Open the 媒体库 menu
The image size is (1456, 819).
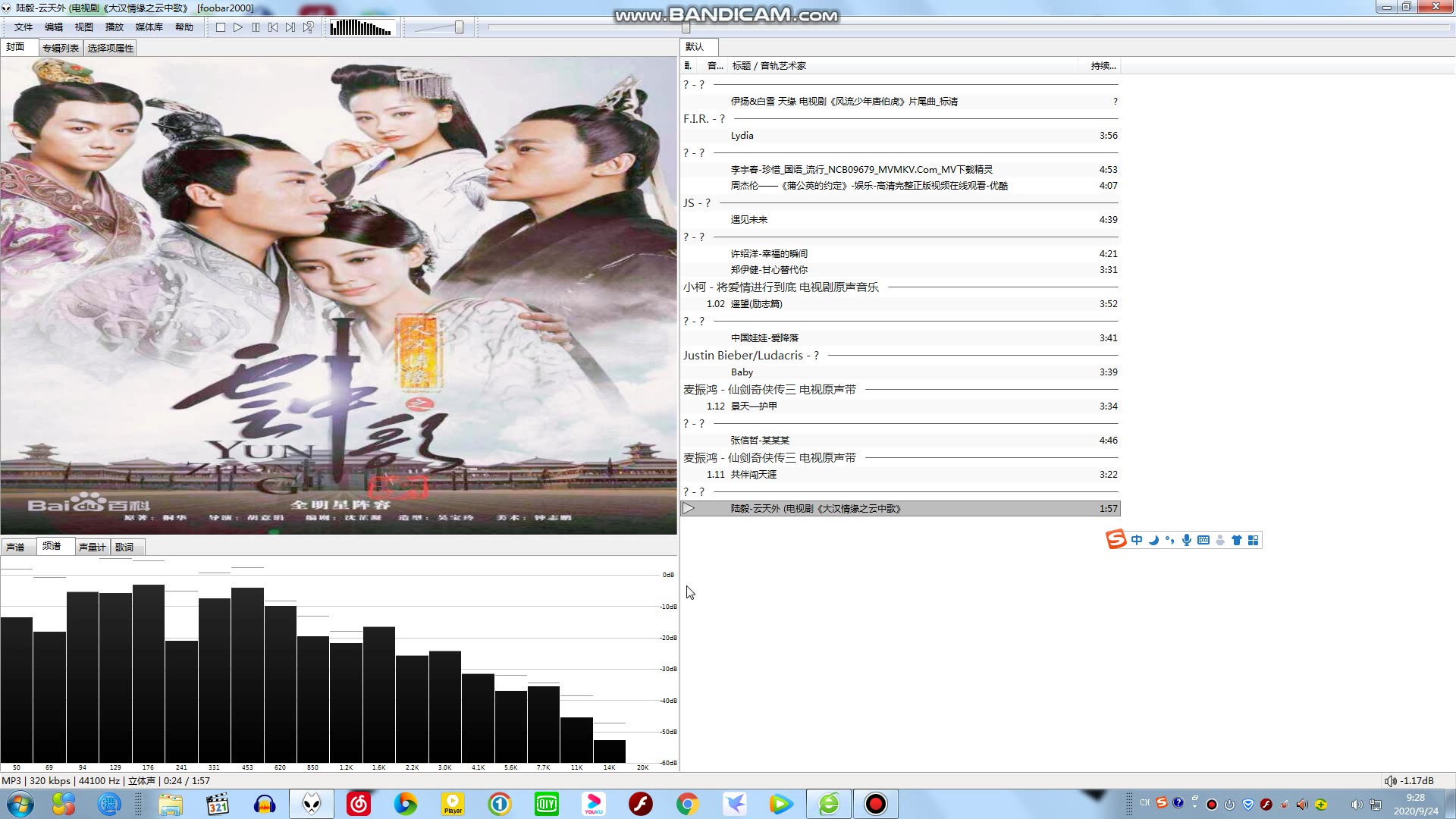point(149,27)
